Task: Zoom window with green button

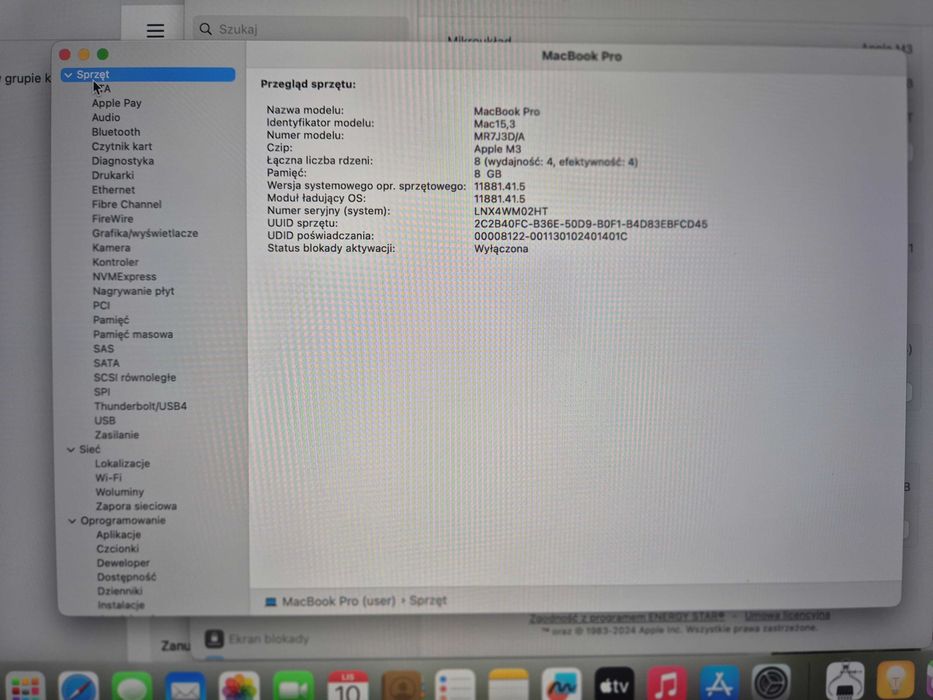Action: coord(103,54)
